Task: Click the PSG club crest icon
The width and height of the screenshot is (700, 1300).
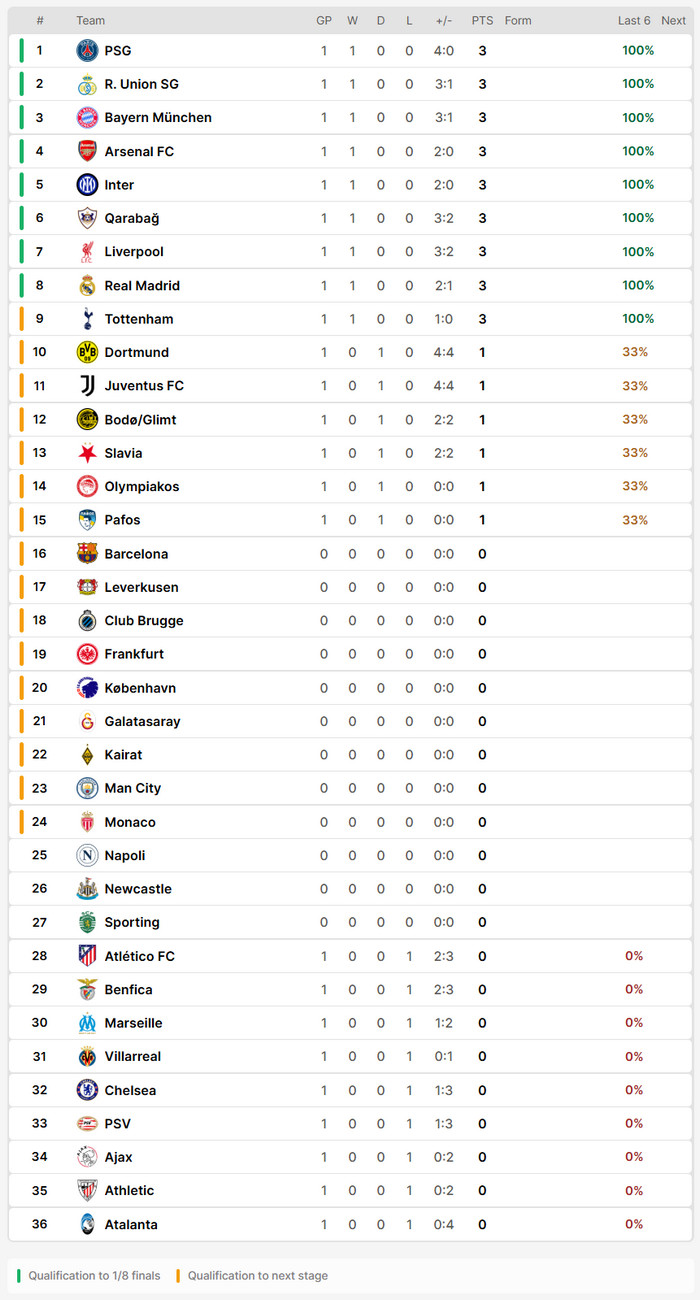Action: (x=88, y=51)
